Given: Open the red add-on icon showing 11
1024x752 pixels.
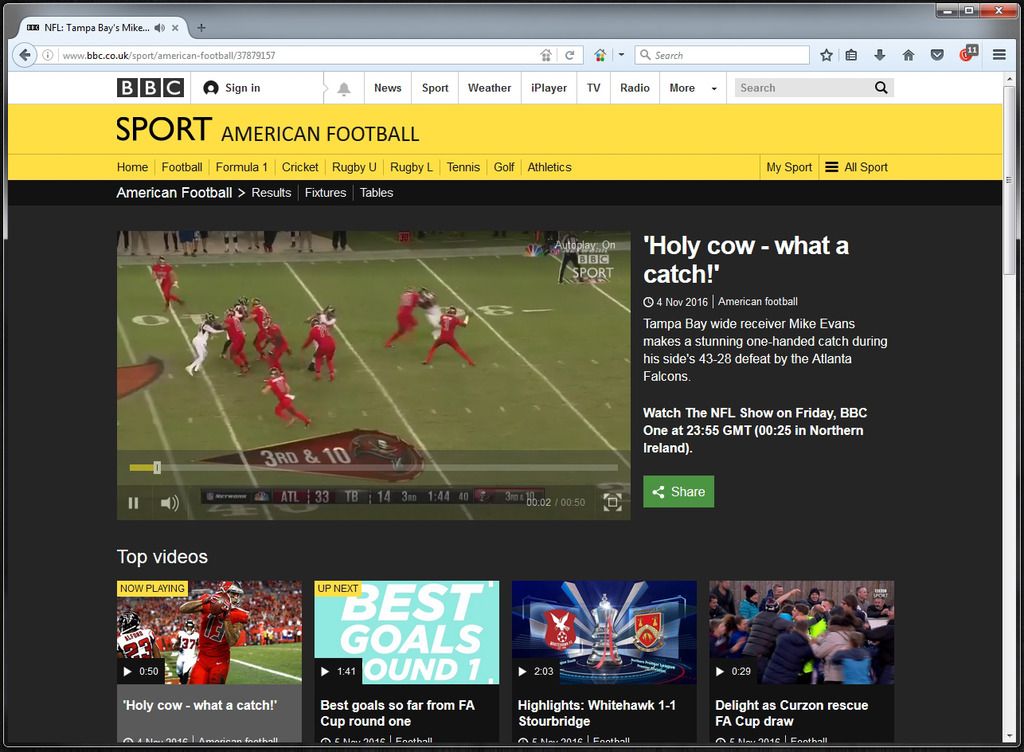Looking at the screenshot, I should pos(968,54).
